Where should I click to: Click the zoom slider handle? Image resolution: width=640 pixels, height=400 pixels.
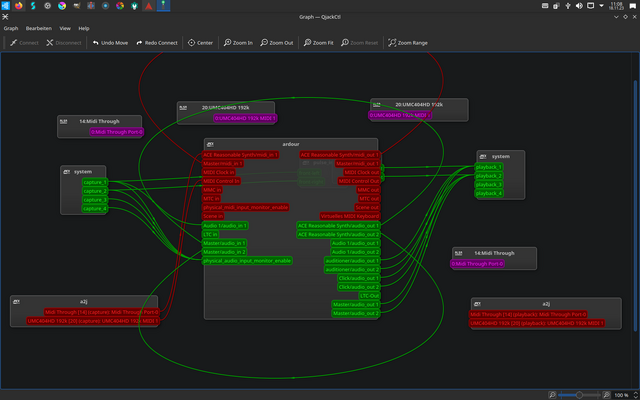[x=579, y=395]
